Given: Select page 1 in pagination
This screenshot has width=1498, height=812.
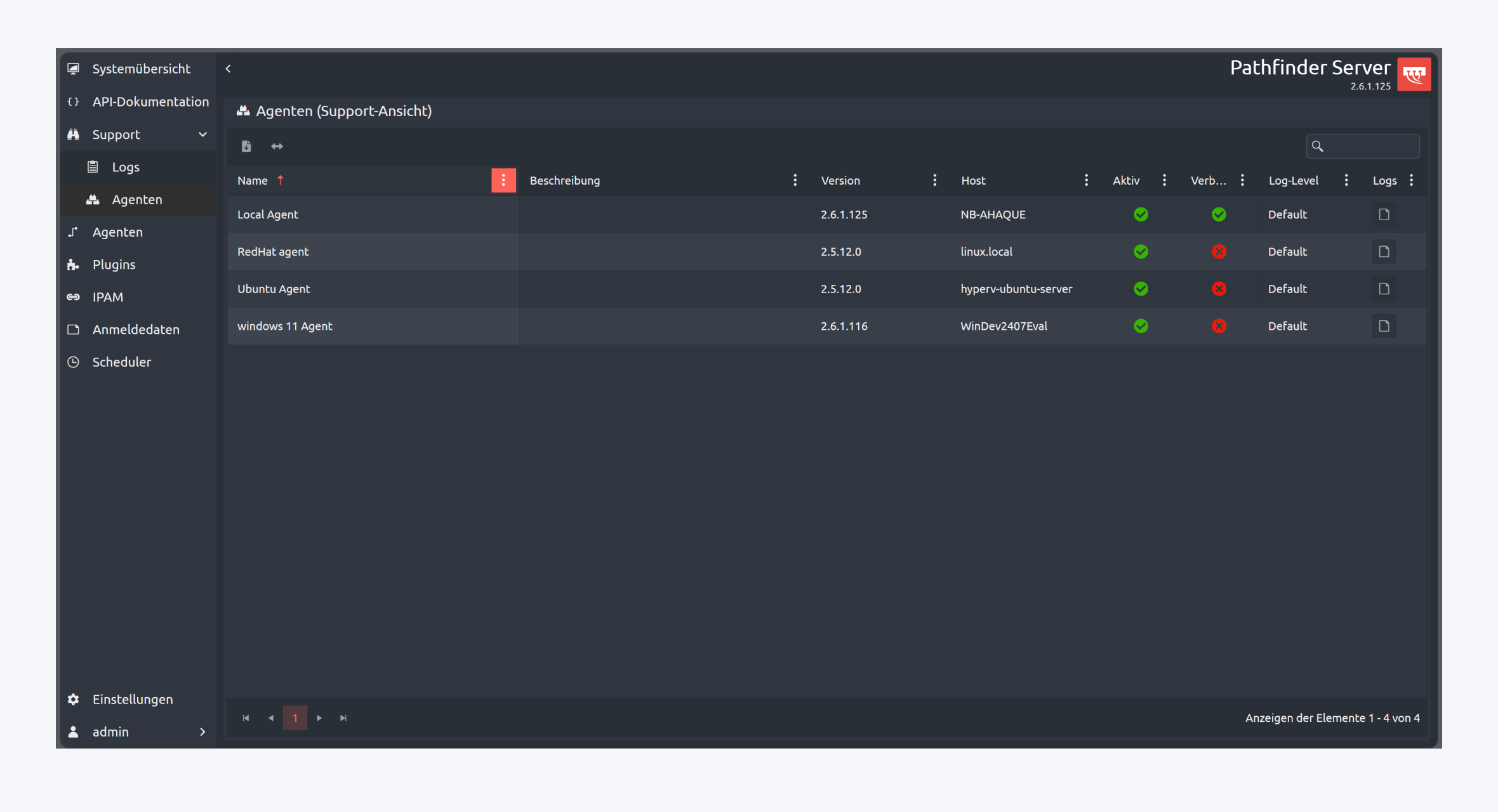Looking at the screenshot, I should click(x=295, y=718).
